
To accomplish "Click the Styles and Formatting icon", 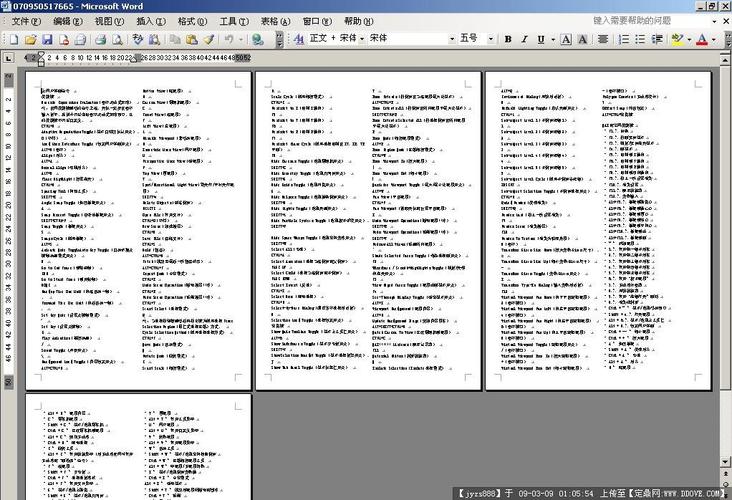I will 297,39.
